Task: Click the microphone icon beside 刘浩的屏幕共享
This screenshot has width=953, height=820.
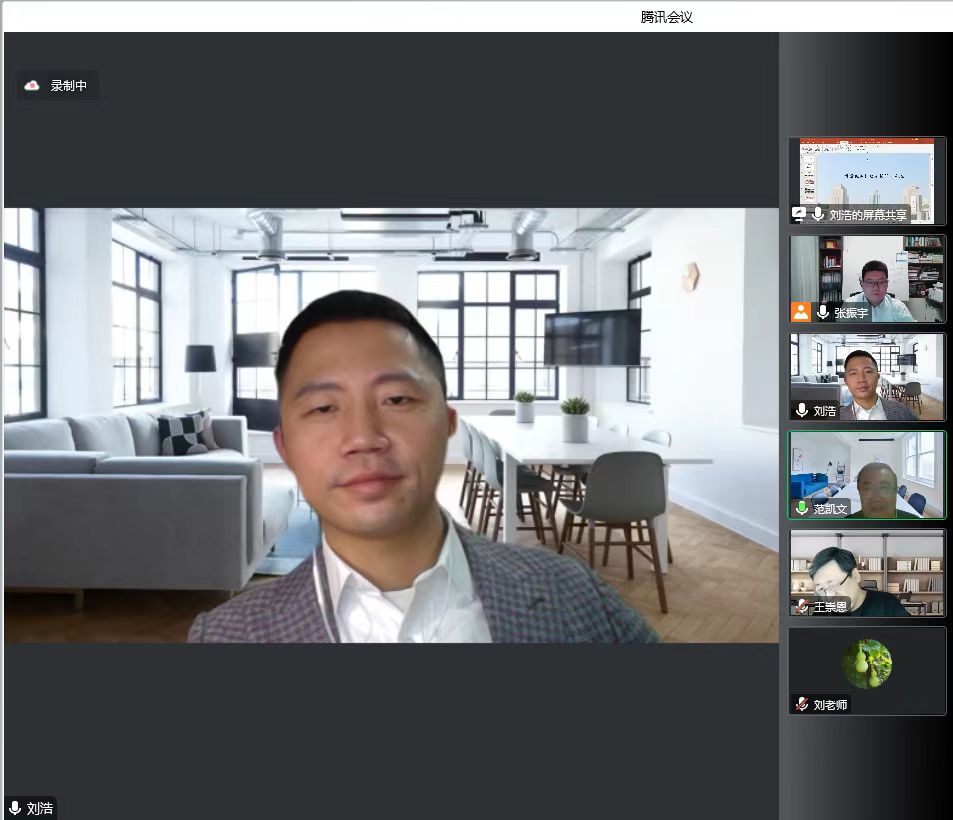Action: tap(819, 214)
